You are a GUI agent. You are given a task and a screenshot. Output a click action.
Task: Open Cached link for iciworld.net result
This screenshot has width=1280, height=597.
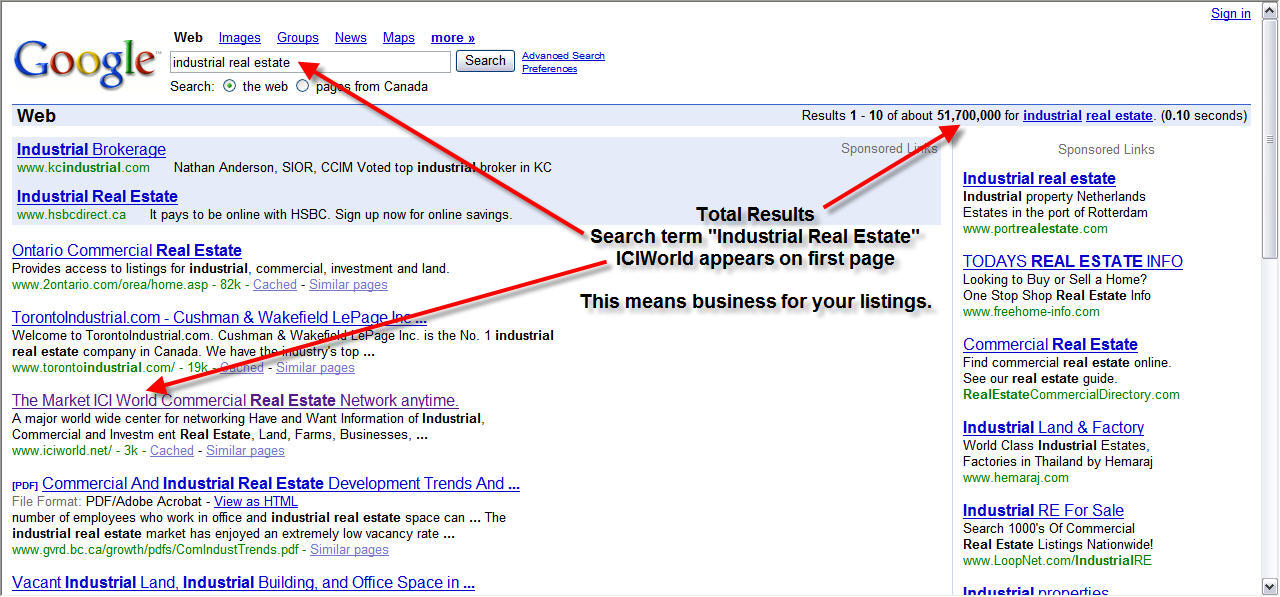point(172,451)
